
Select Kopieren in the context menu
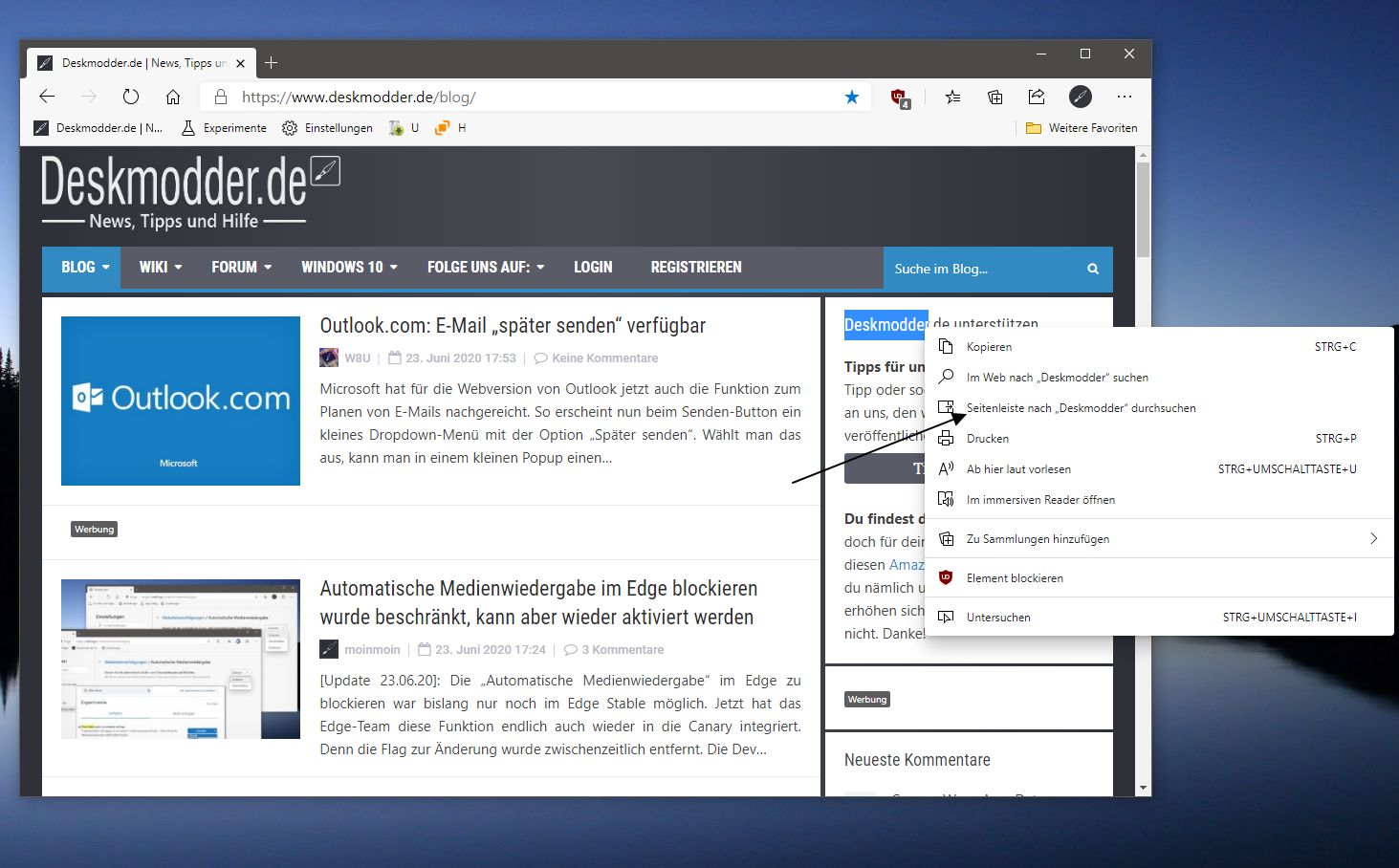pyautogui.click(x=1159, y=347)
